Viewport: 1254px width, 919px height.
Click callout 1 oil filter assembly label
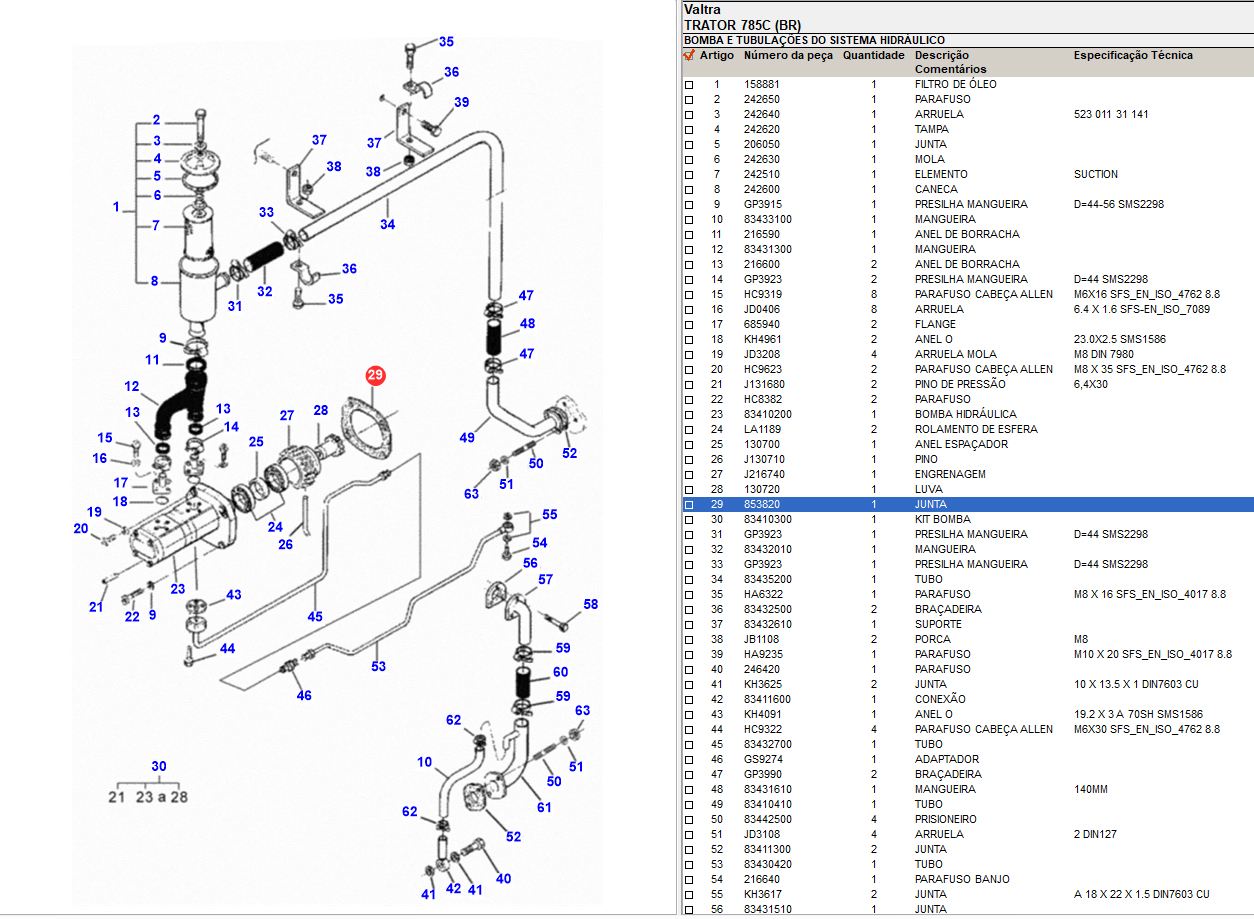(116, 208)
